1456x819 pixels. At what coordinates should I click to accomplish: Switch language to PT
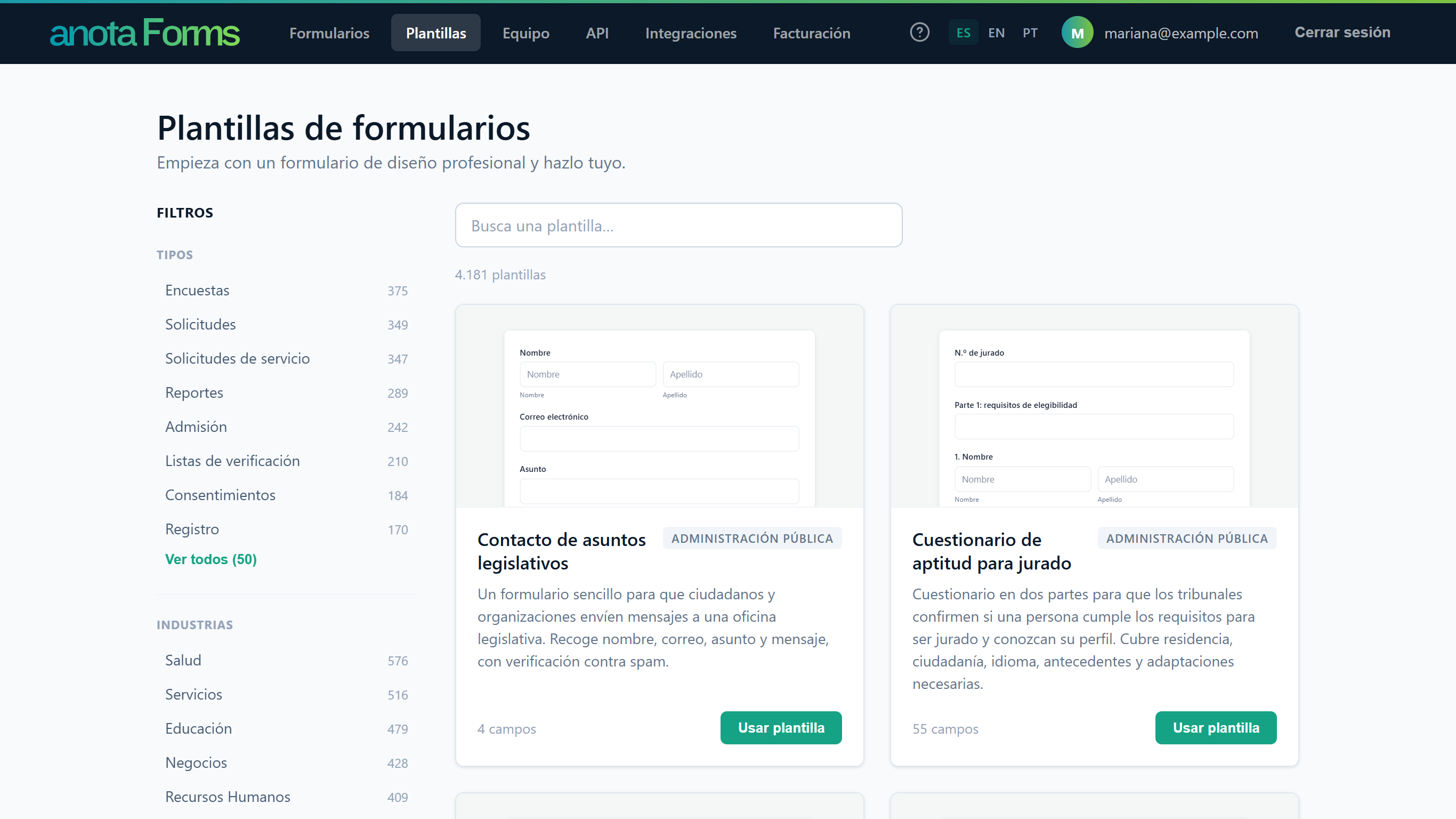coord(1030,33)
